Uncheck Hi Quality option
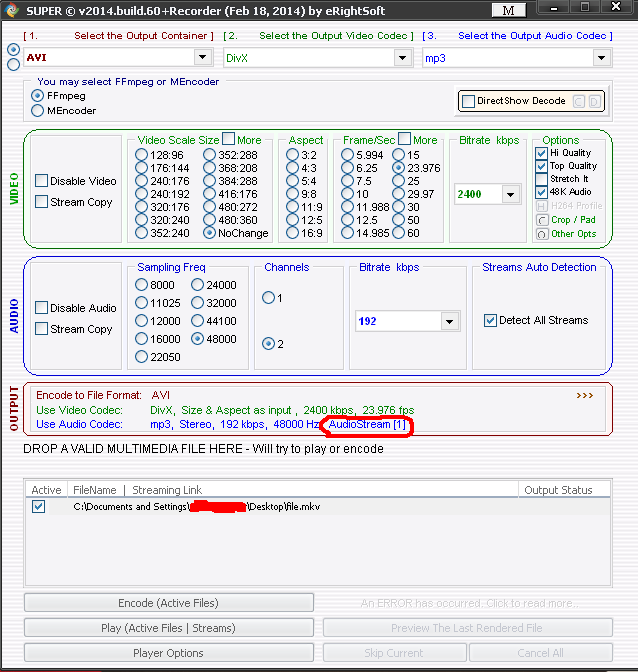638x672 pixels. (542, 153)
